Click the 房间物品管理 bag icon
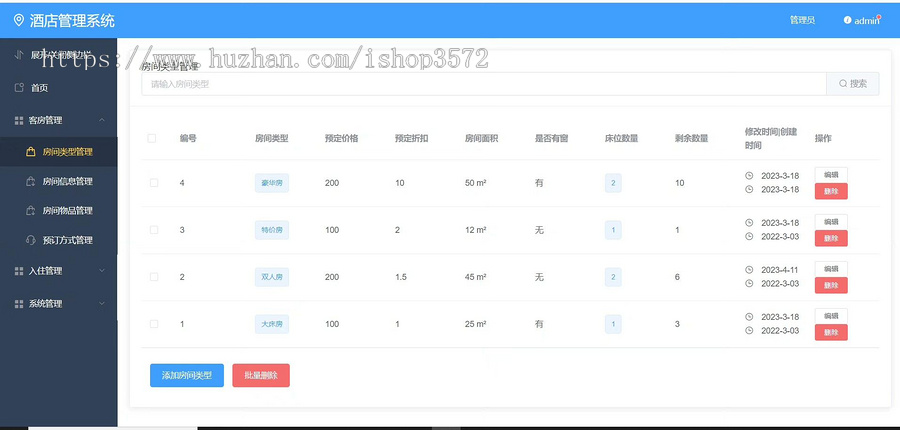Viewport: 900px width, 430px height. [31, 211]
